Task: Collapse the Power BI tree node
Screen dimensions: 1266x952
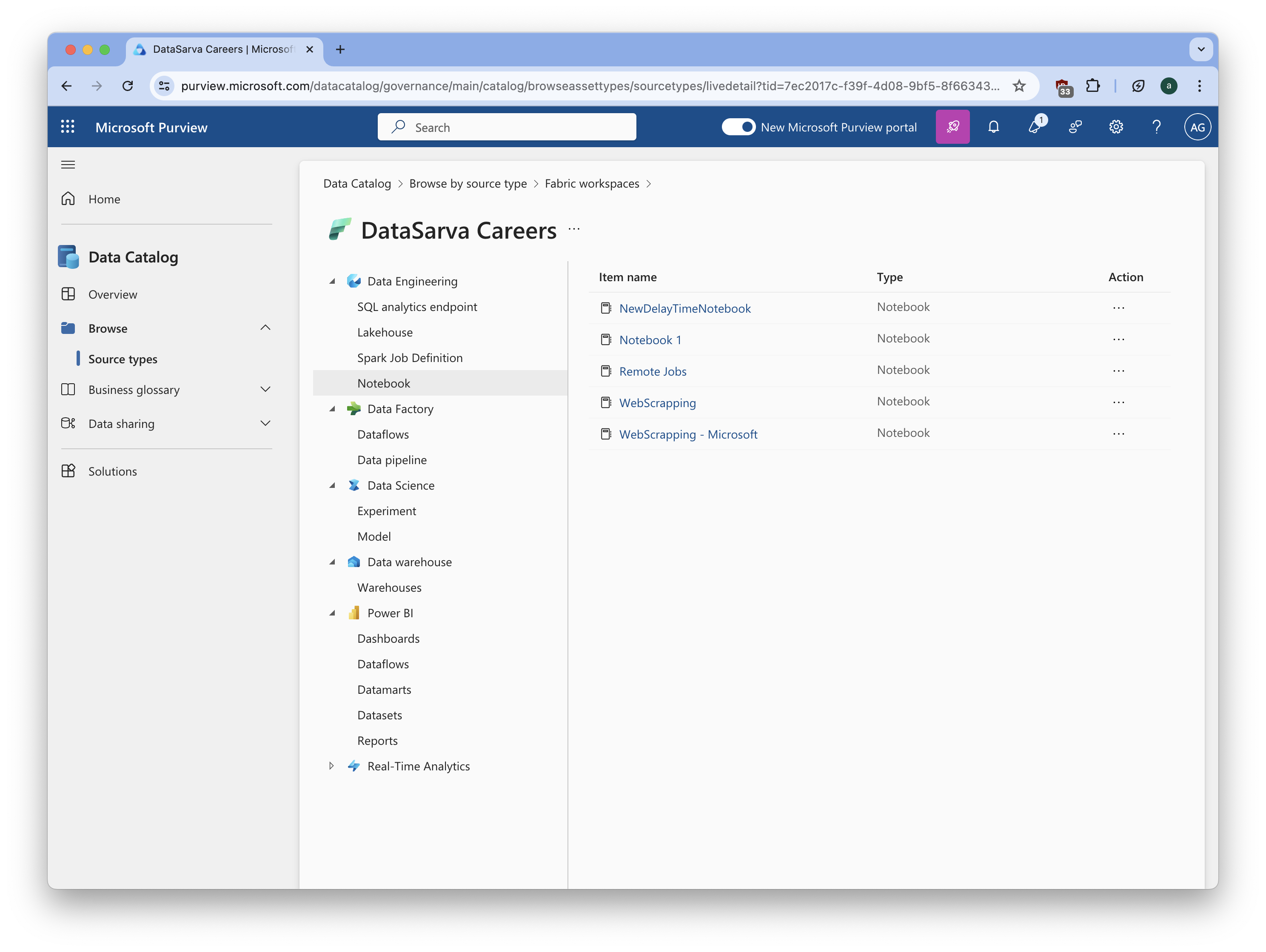Action: [332, 614]
